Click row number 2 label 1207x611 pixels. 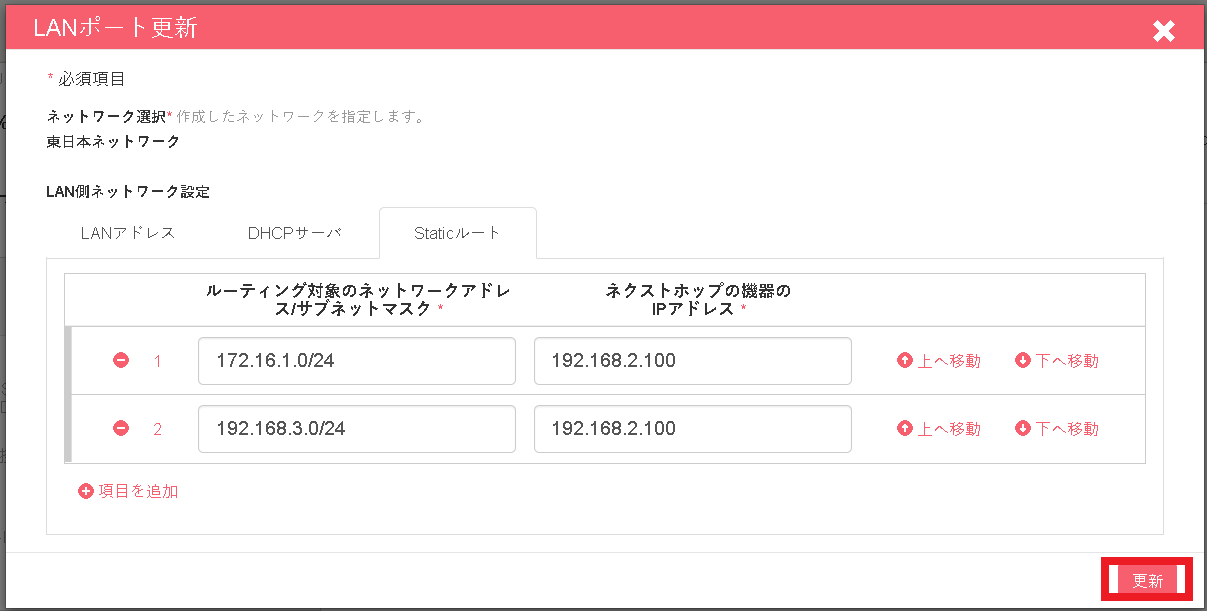coord(157,429)
